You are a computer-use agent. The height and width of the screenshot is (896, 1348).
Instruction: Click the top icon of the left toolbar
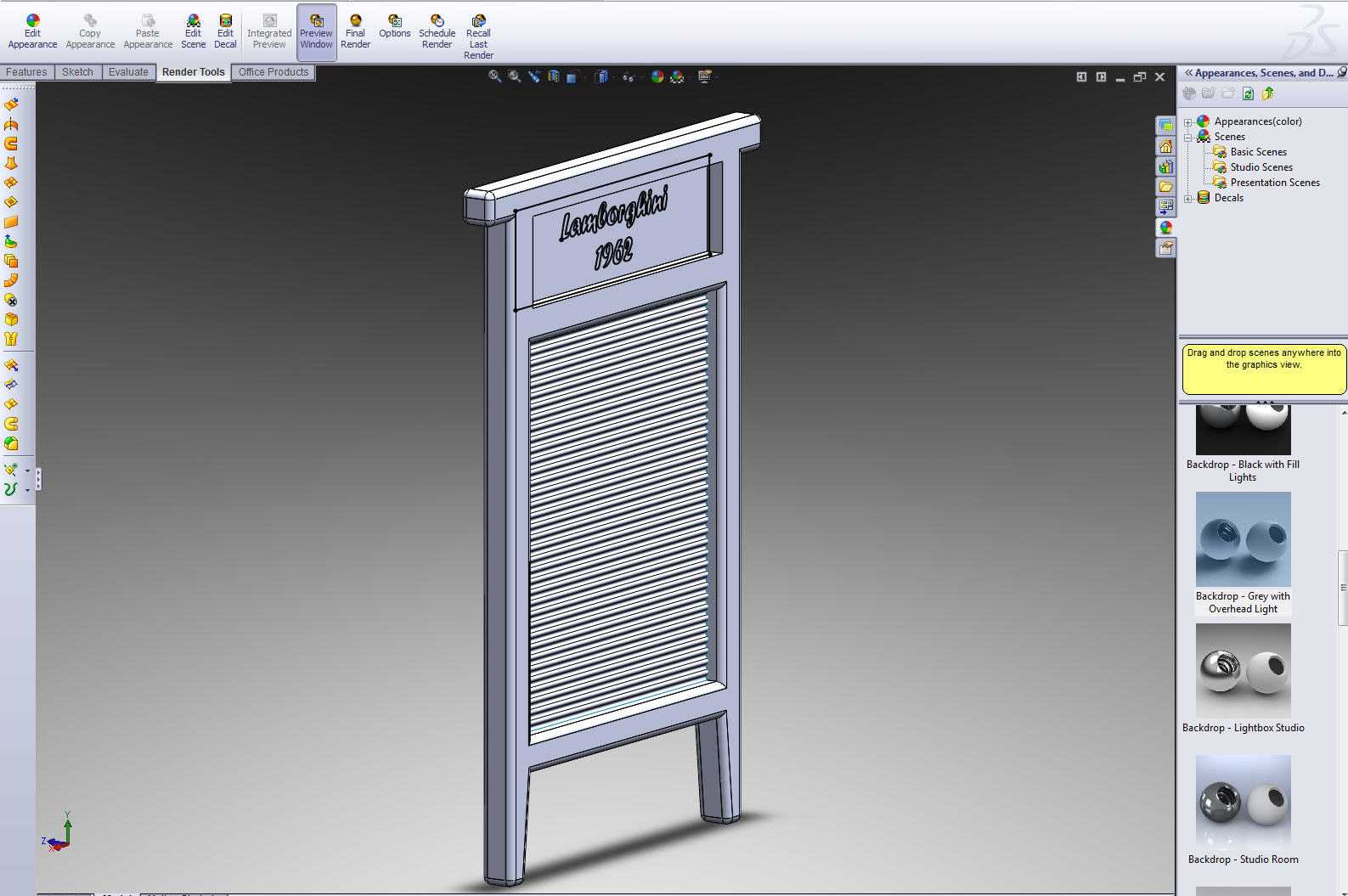pyautogui.click(x=11, y=104)
